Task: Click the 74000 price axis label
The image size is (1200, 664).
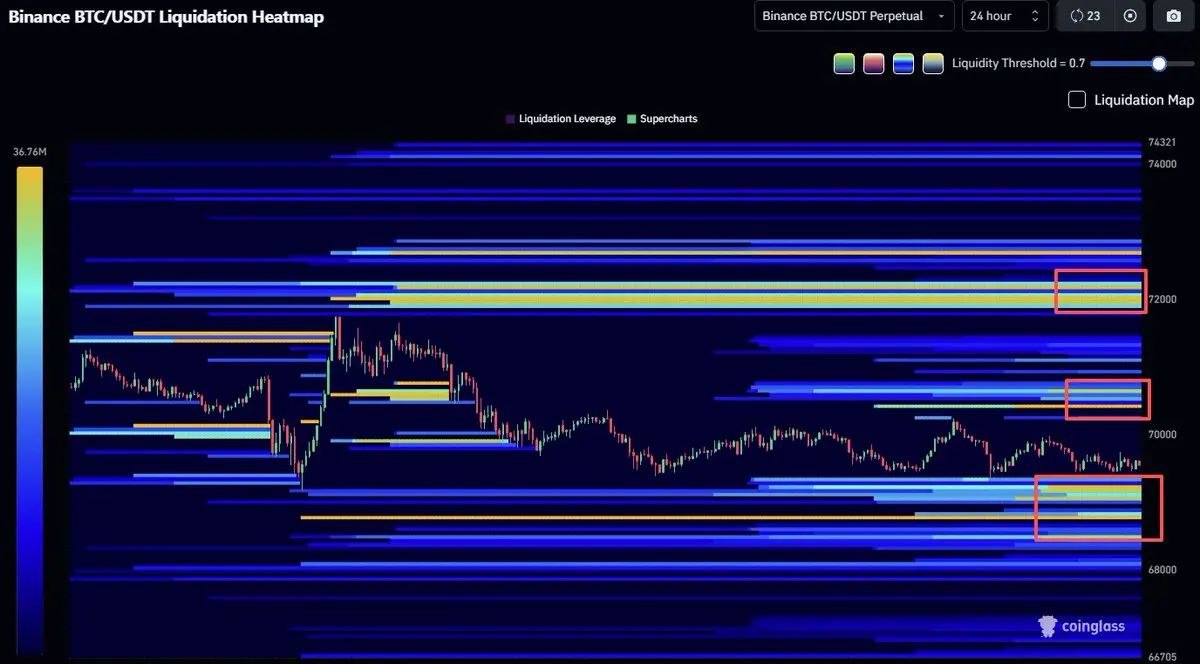Action: click(1162, 163)
